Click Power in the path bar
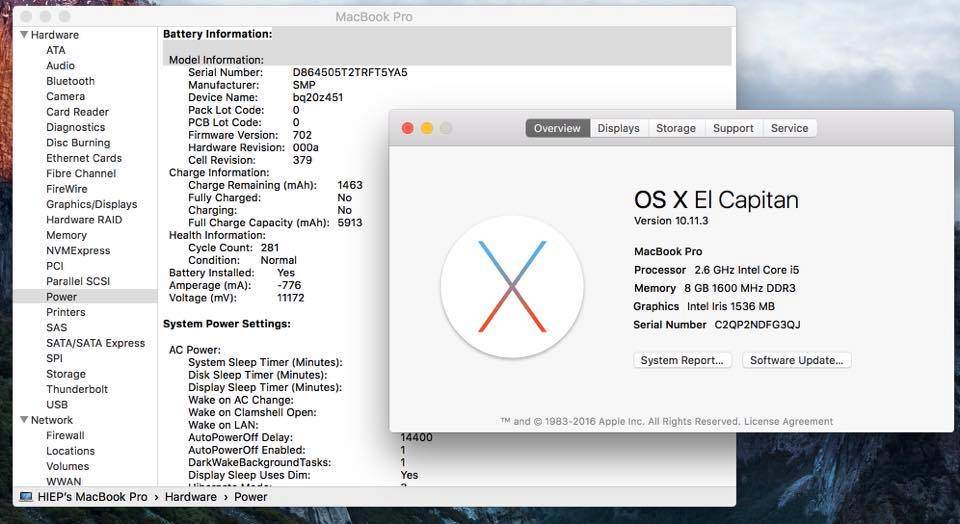960x524 pixels. click(250, 496)
